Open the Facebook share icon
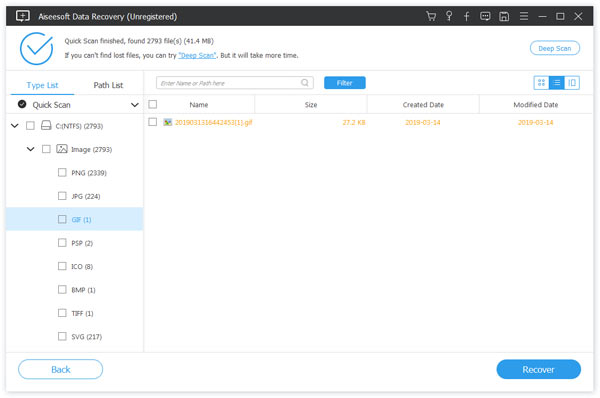The width and height of the screenshot is (600, 398). [466, 16]
